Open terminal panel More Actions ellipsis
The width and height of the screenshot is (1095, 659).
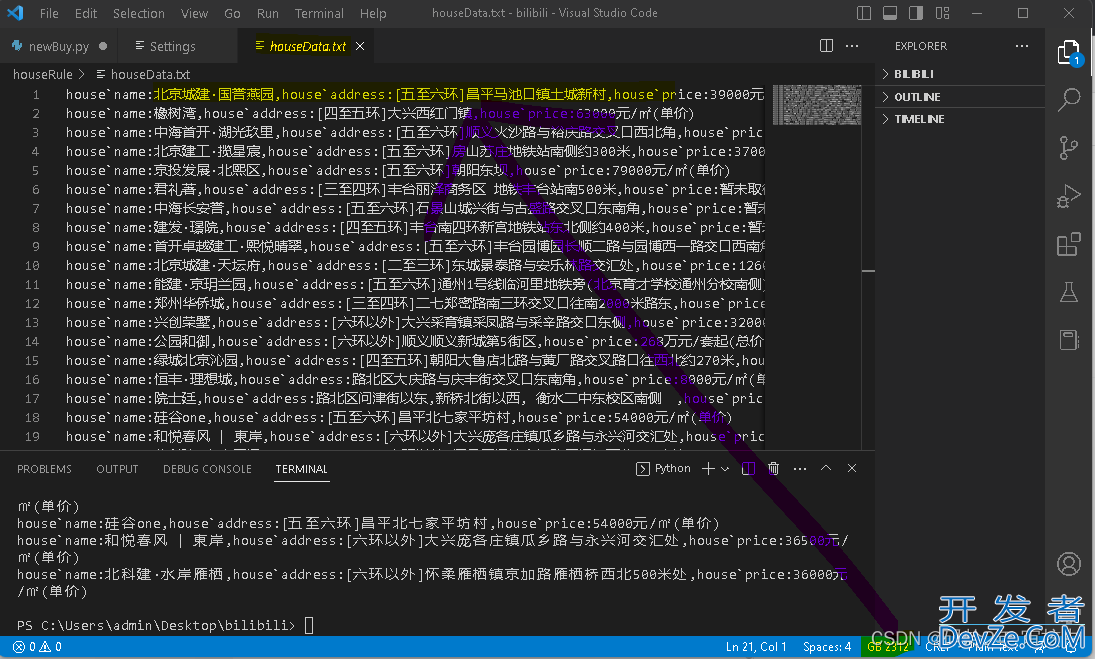click(800, 468)
